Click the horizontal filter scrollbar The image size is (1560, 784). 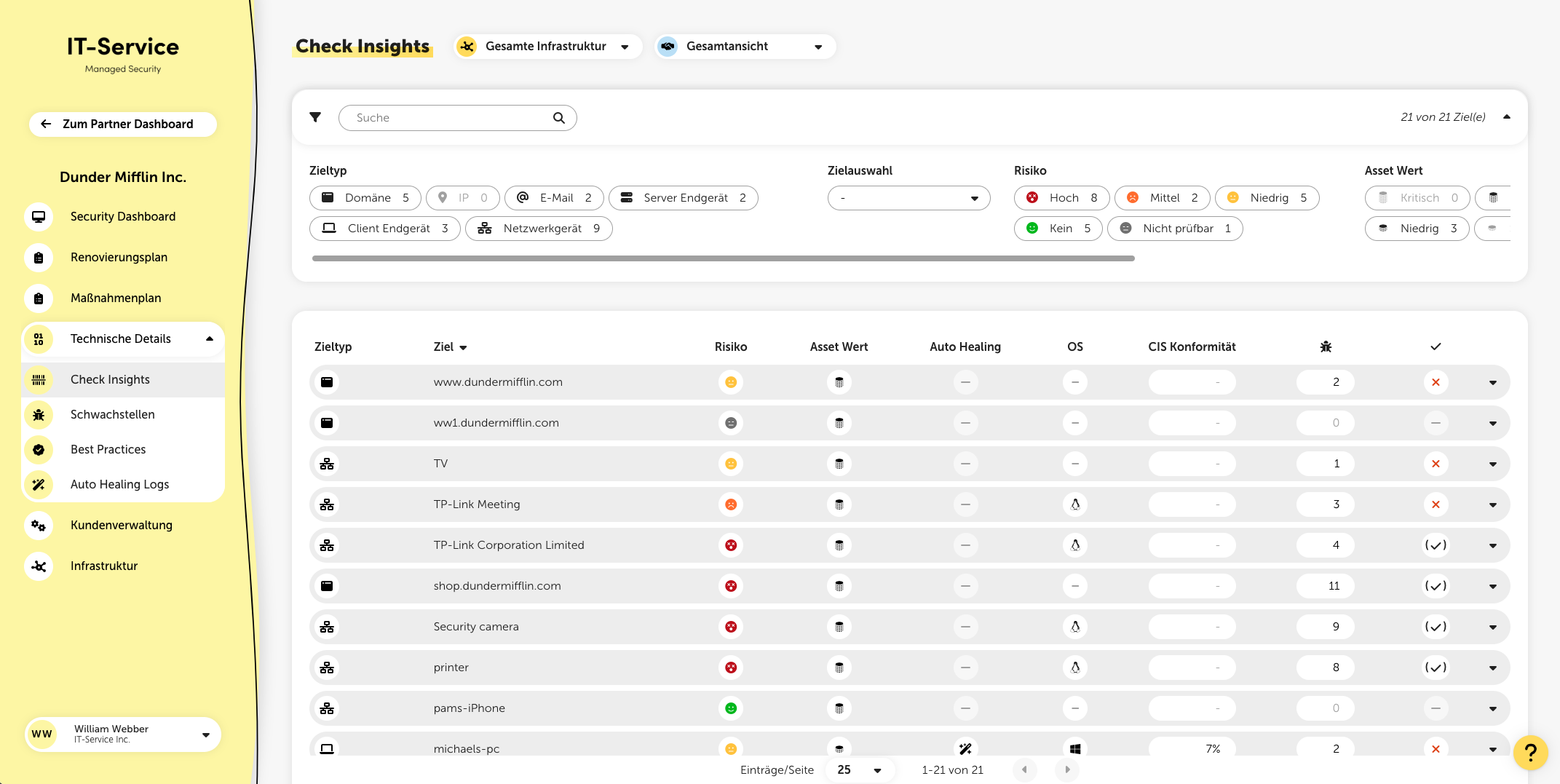tap(722, 258)
